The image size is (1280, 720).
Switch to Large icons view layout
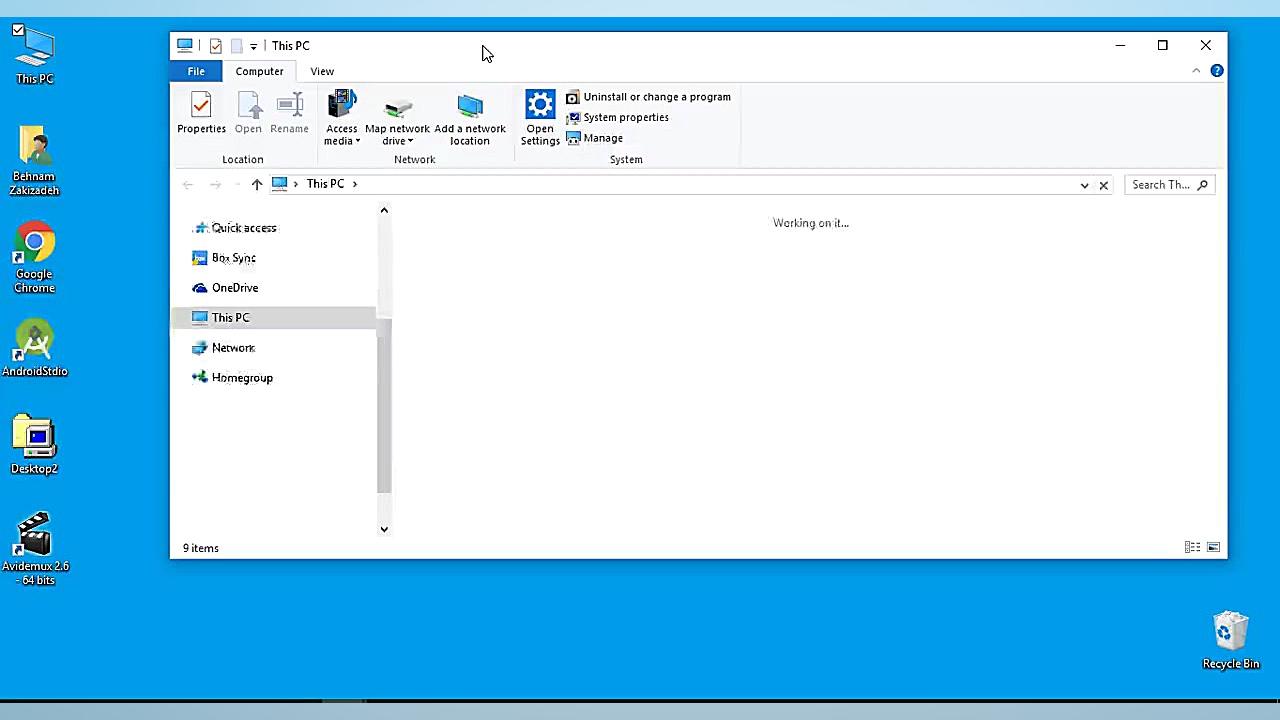(1213, 547)
